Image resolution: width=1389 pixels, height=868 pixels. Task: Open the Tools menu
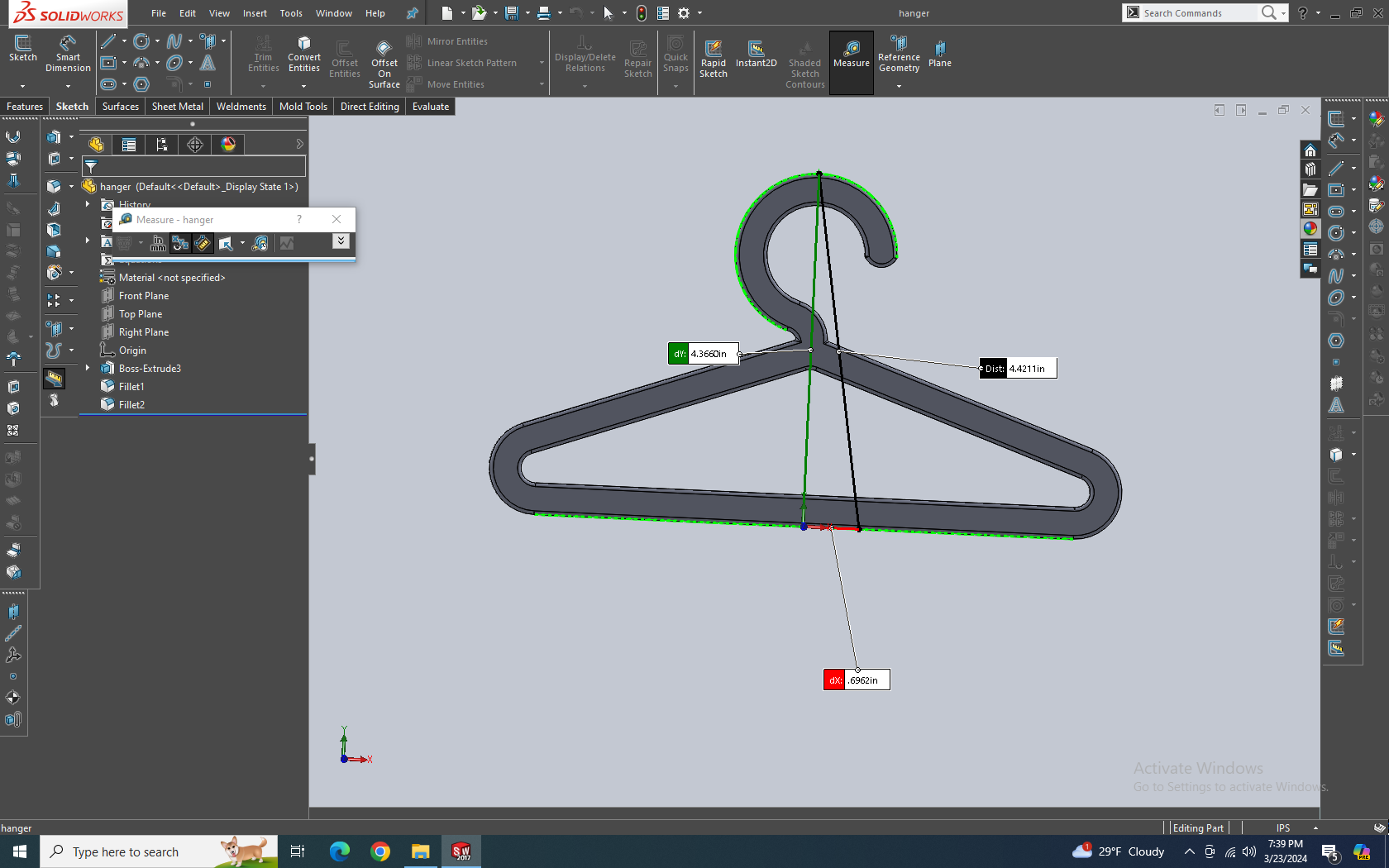pyautogui.click(x=291, y=13)
